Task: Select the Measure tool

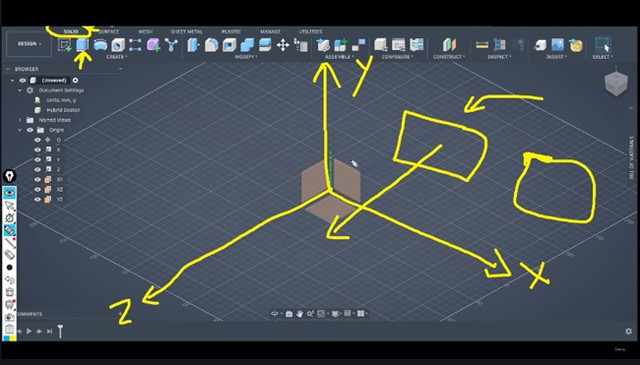Action: (482, 45)
